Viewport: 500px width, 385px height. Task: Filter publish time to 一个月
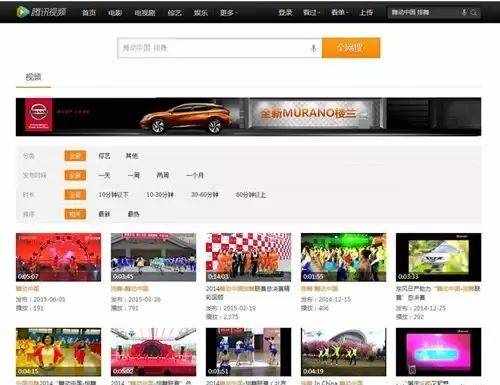(195, 175)
